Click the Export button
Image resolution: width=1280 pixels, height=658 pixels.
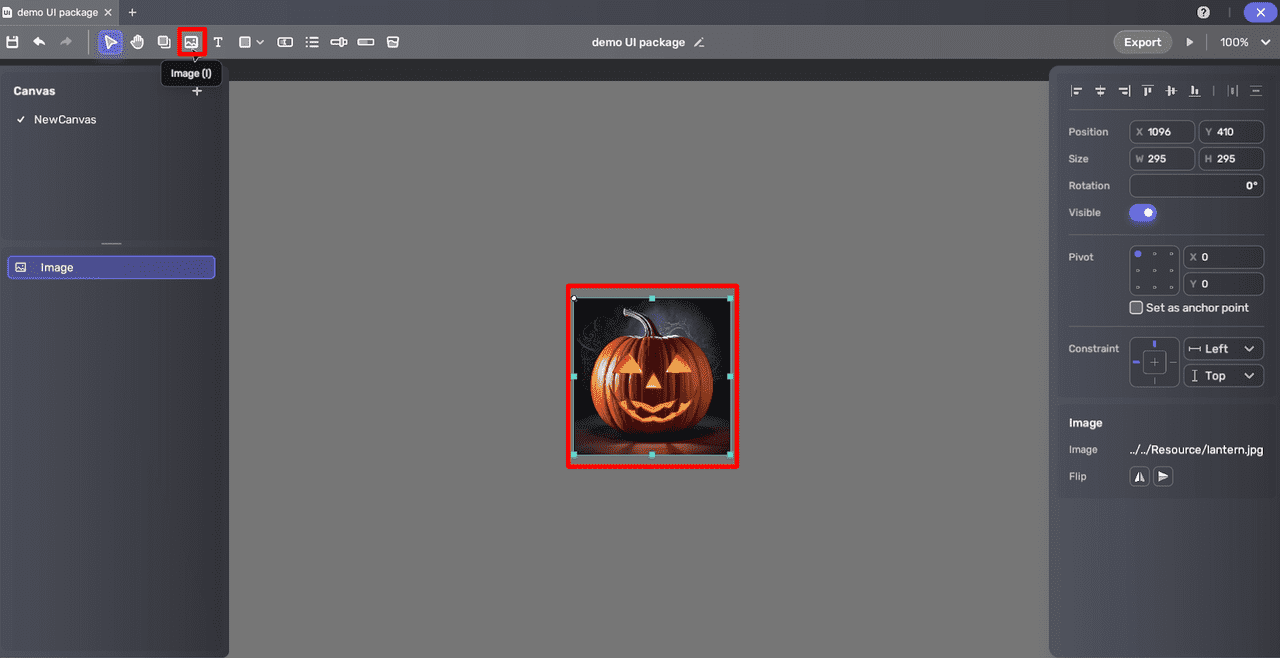click(x=1142, y=42)
